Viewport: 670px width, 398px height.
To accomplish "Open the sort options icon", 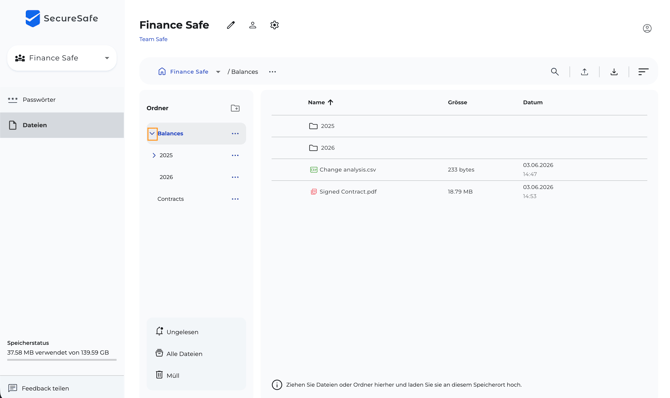I will click(x=643, y=72).
